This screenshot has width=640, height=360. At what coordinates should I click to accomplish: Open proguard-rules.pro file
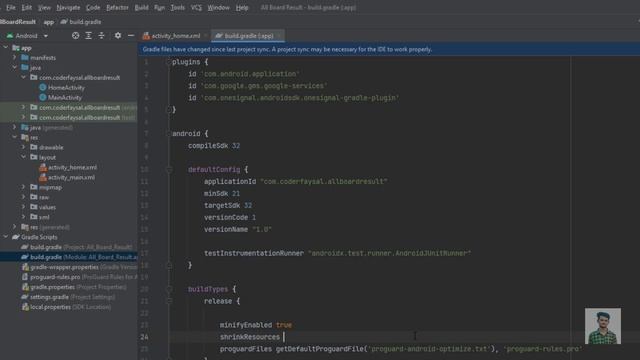[79, 277]
